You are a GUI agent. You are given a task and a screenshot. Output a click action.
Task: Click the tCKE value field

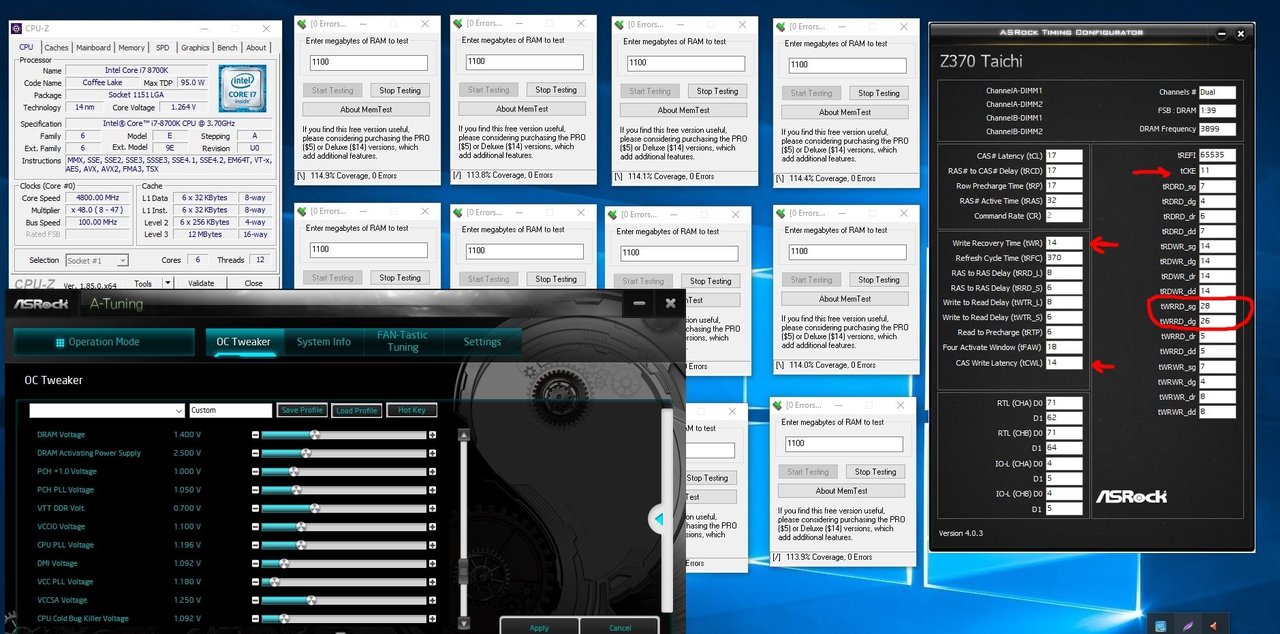pos(1216,171)
